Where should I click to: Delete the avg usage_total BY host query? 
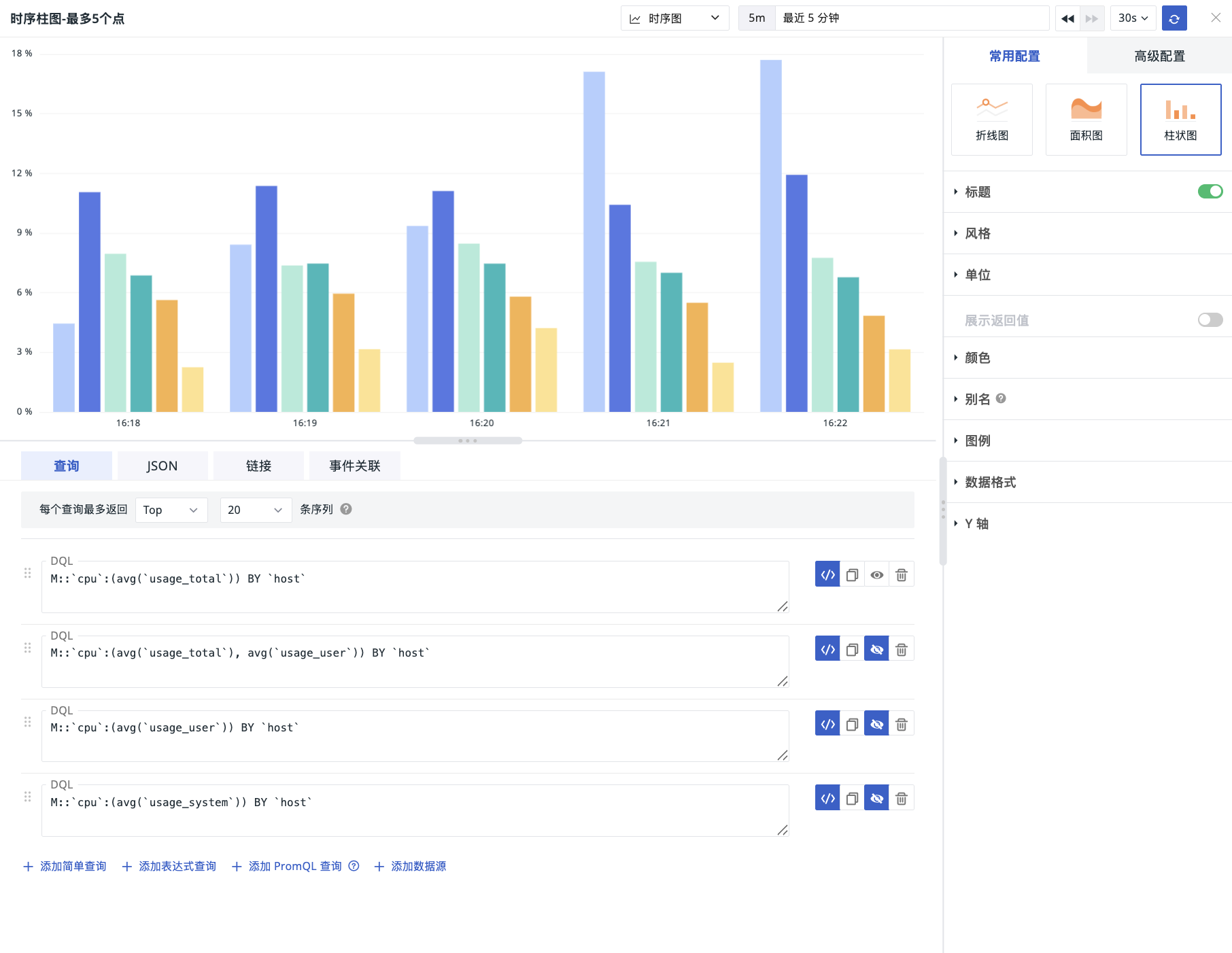coord(902,575)
